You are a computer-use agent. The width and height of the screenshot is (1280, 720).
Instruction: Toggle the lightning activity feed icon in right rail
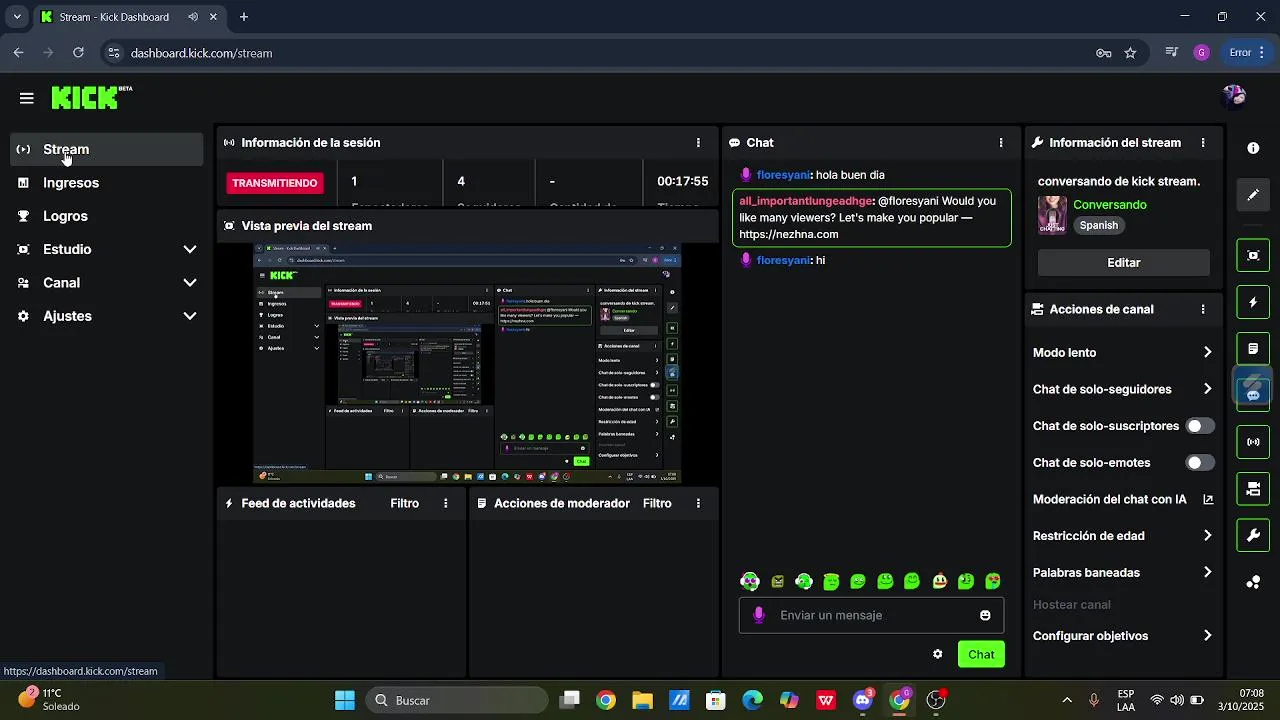pos(1253,302)
